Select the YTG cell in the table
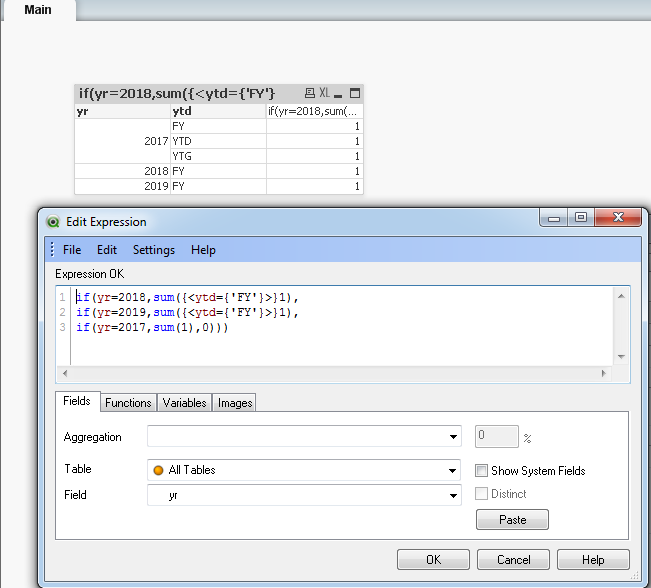651x588 pixels. 218,156
